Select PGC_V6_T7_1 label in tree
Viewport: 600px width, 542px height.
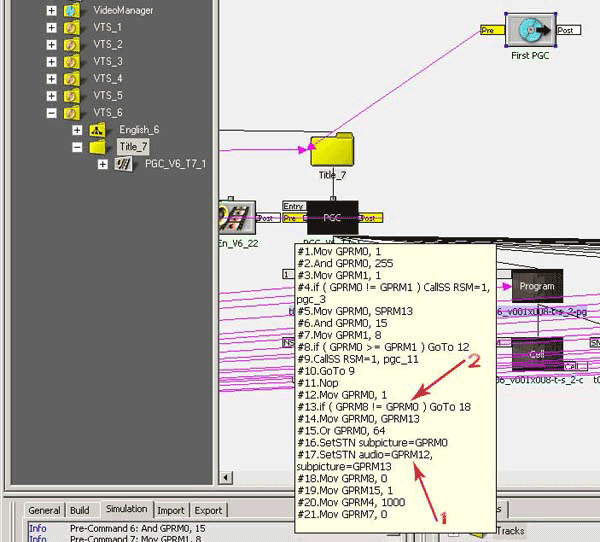pos(175,164)
